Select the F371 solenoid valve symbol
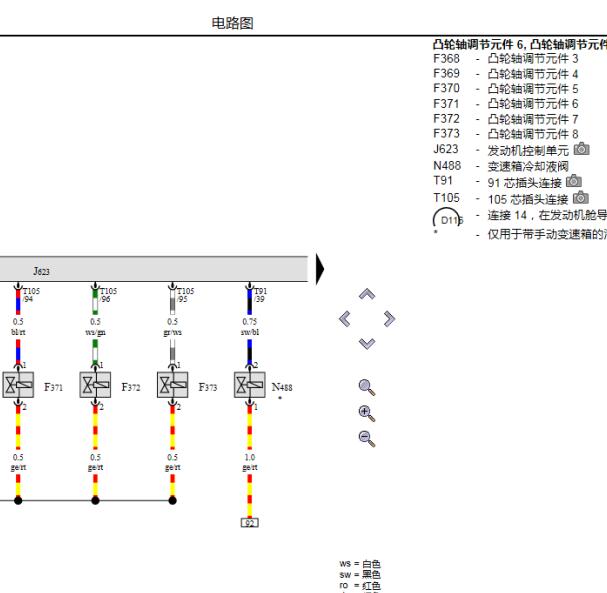 pos(18,385)
